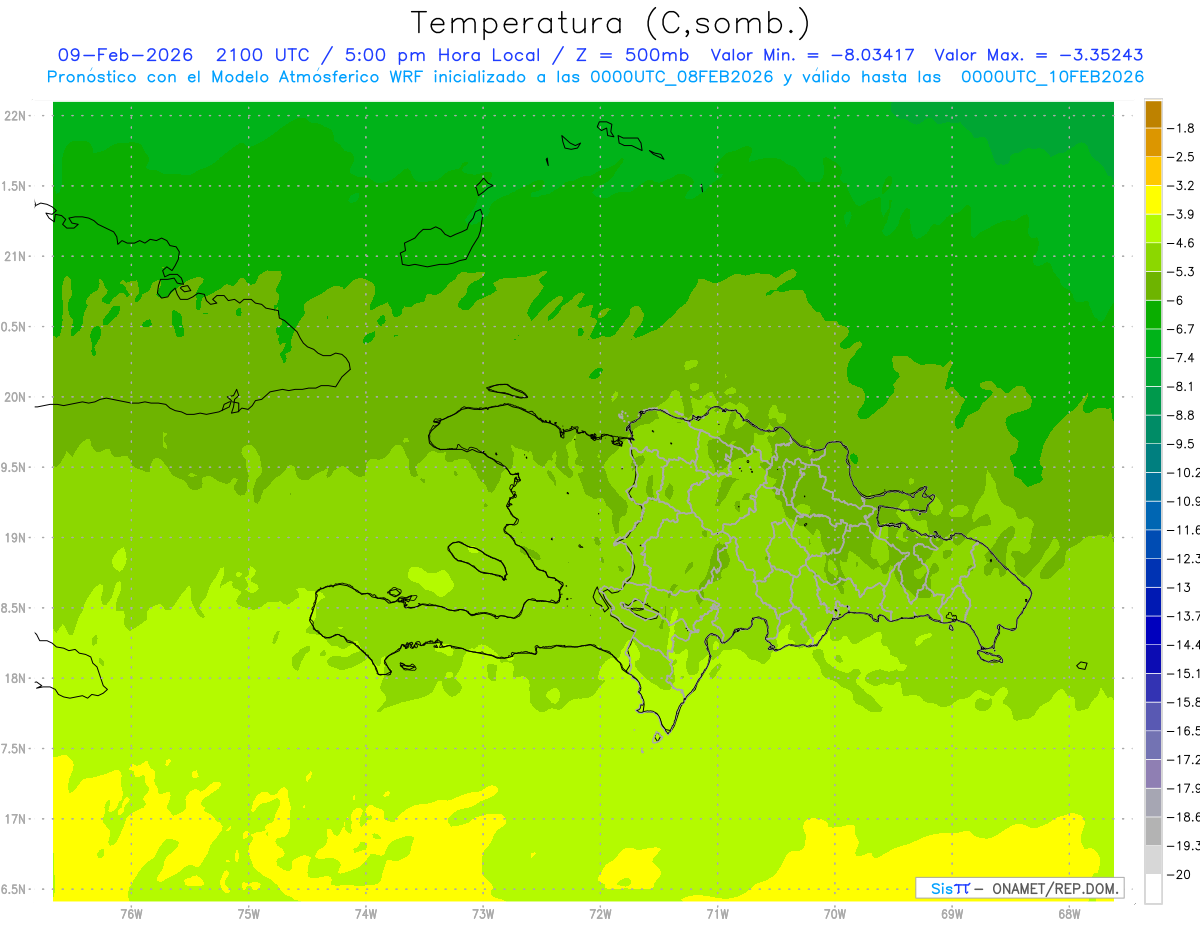The width and height of the screenshot is (1200, 927).
Task: Click the '-6' colorbar label
Action: point(1176,300)
